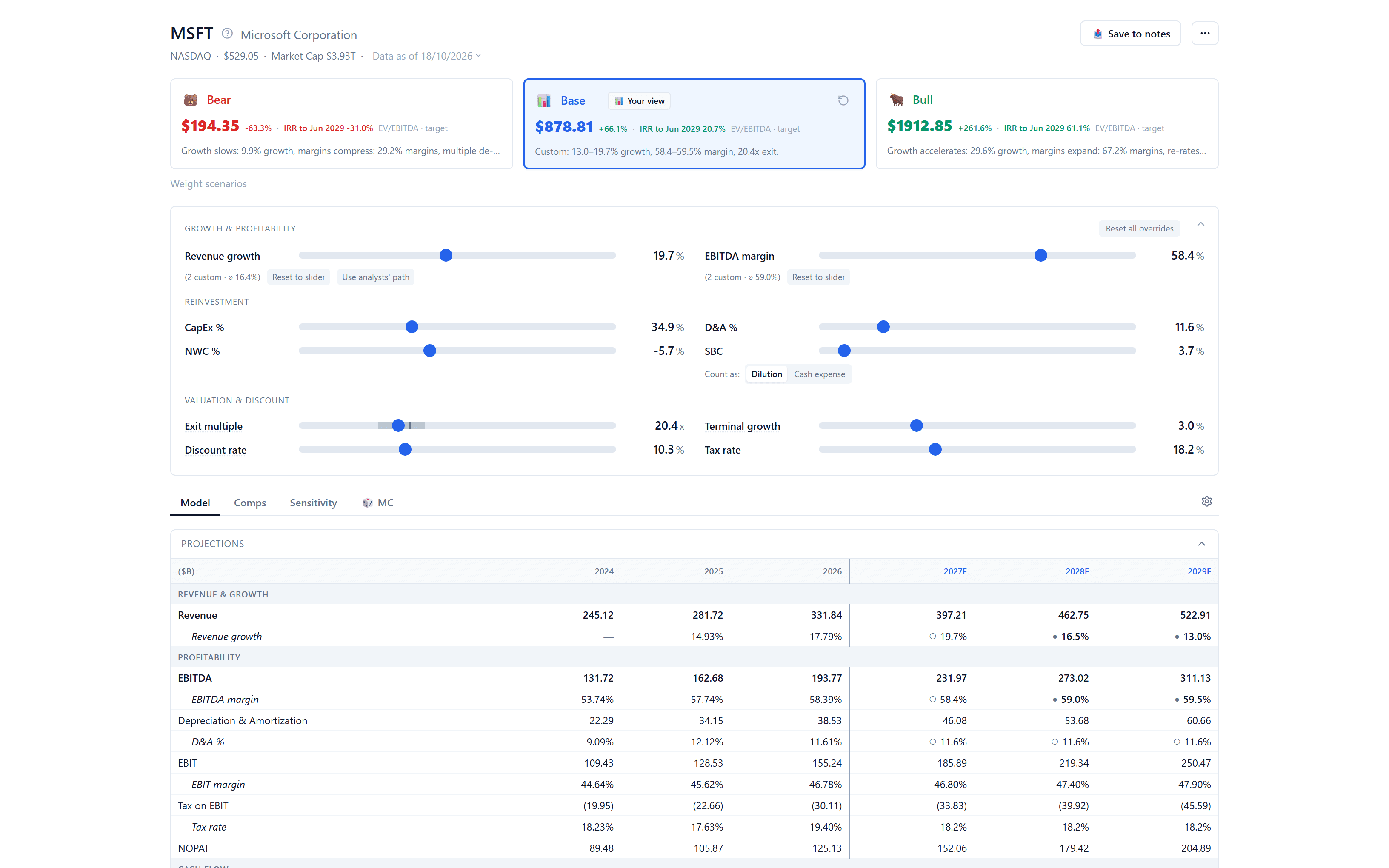Click the 2027E EBITDA margin override circle

tap(933, 699)
